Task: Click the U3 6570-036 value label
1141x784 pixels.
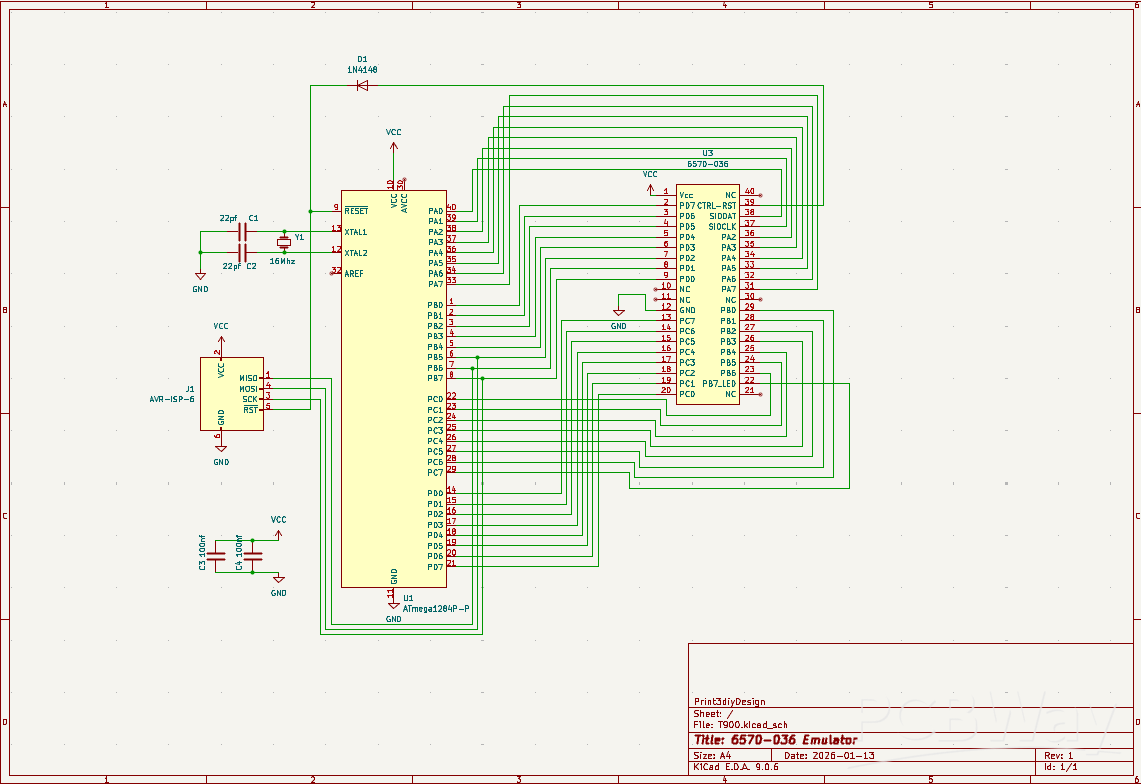Action: [707, 164]
